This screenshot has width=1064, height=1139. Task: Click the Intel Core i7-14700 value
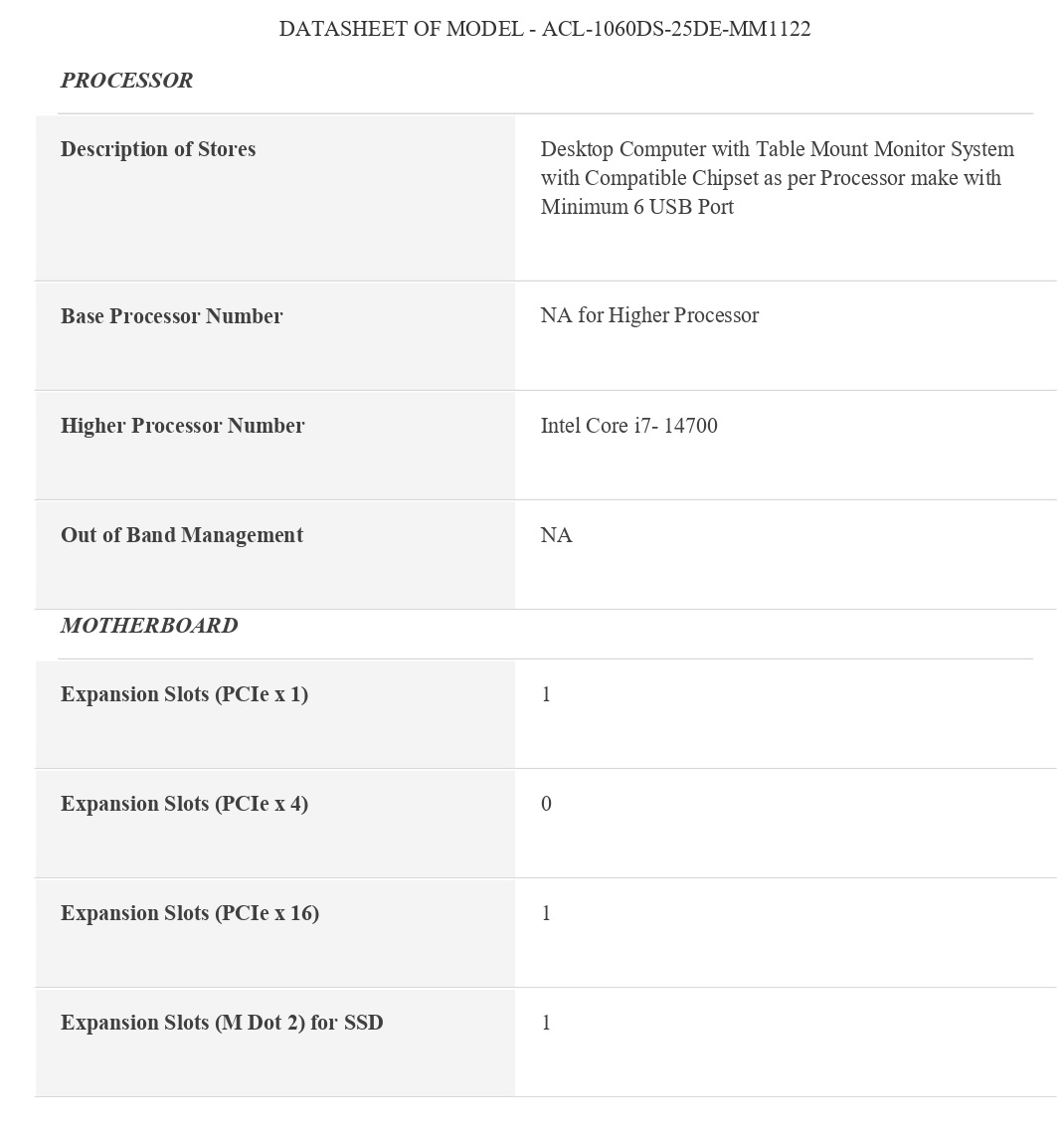[628, 426]
